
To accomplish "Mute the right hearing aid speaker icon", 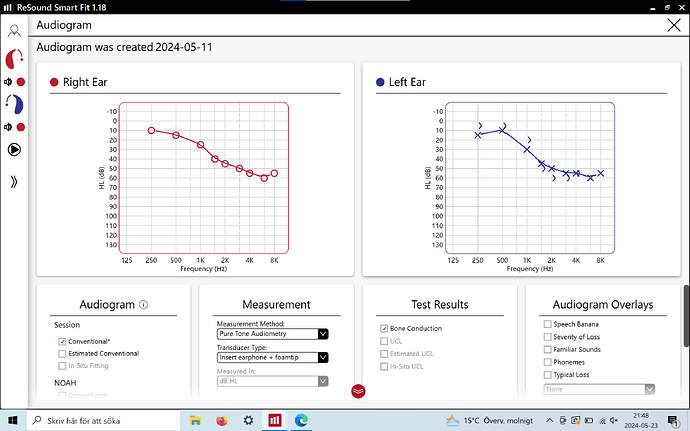I will [8, 82].
